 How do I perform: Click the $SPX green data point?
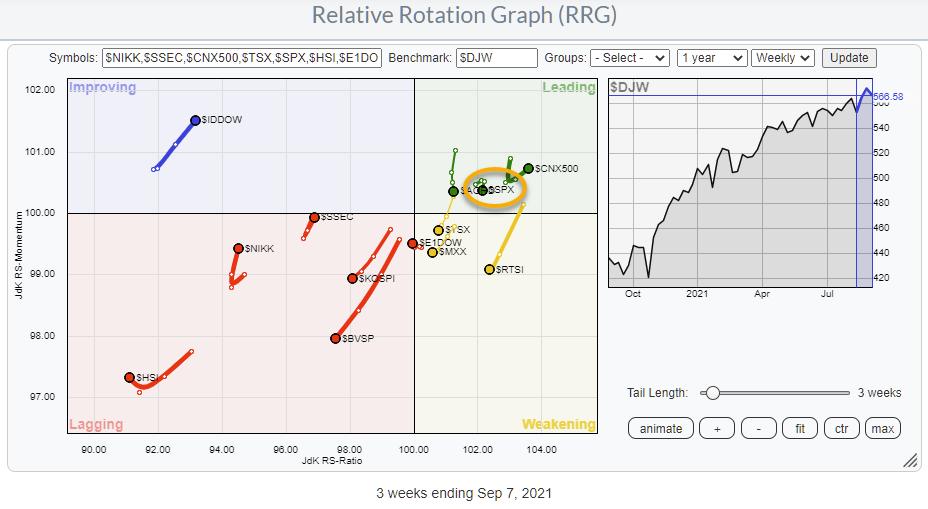coord(483,191)
